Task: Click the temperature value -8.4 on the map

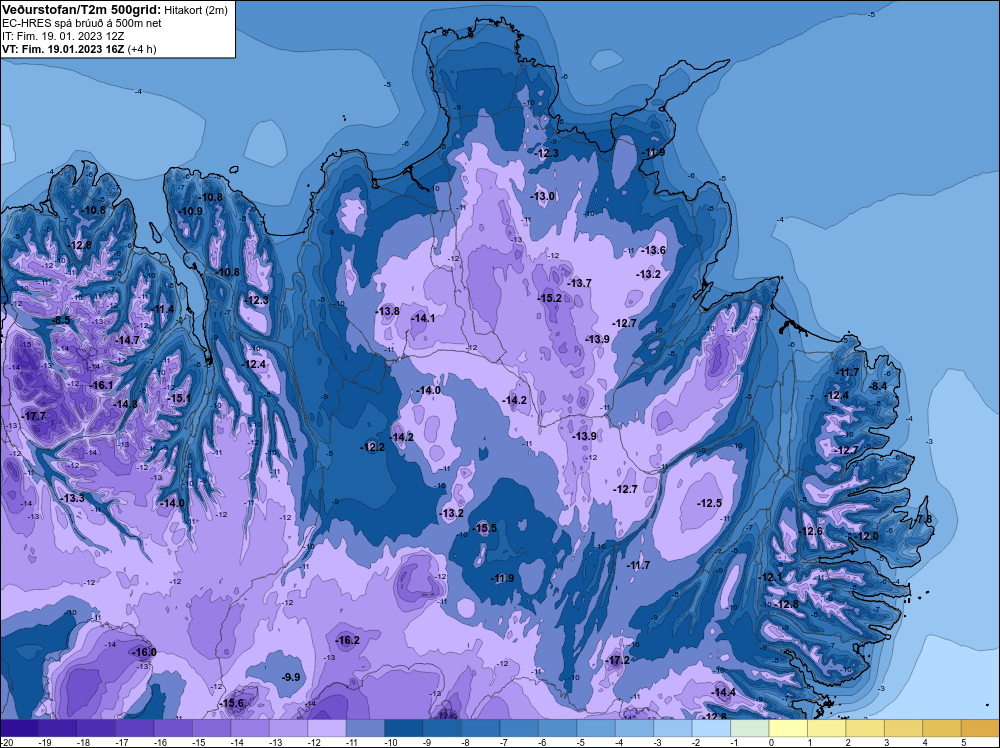Action: click(x=879, y=386)
